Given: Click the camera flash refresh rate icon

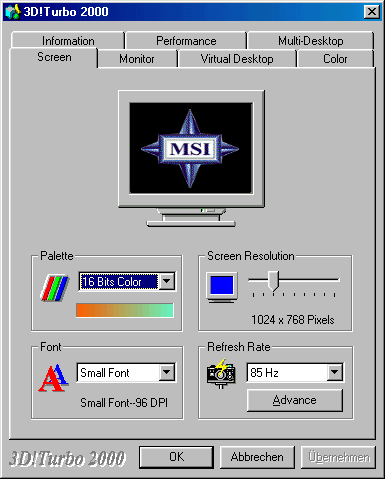Looking at the screenshot, I should (x=221, y=373).
